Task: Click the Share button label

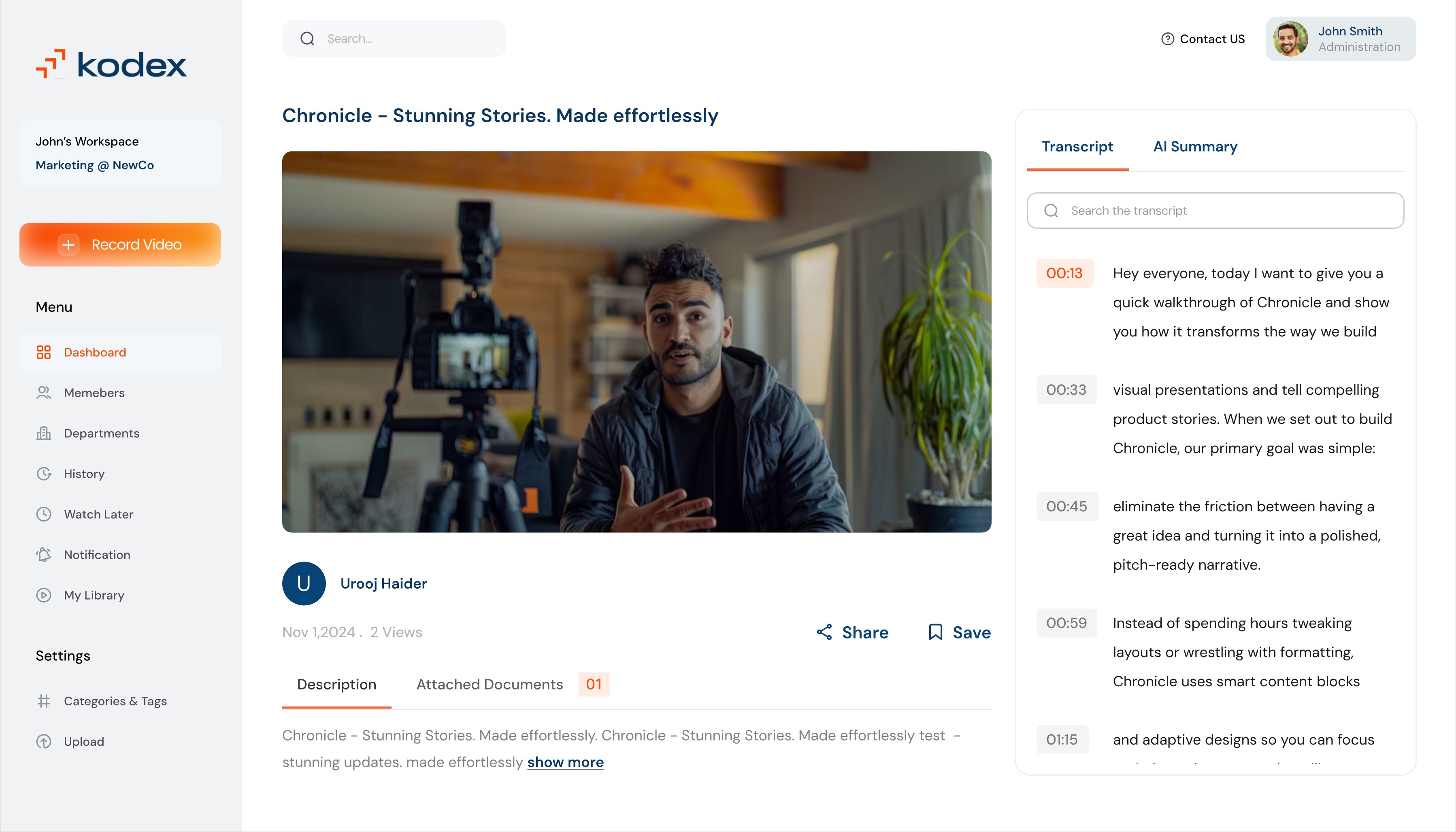Action: pyautogui.click(x=865, y=632)
